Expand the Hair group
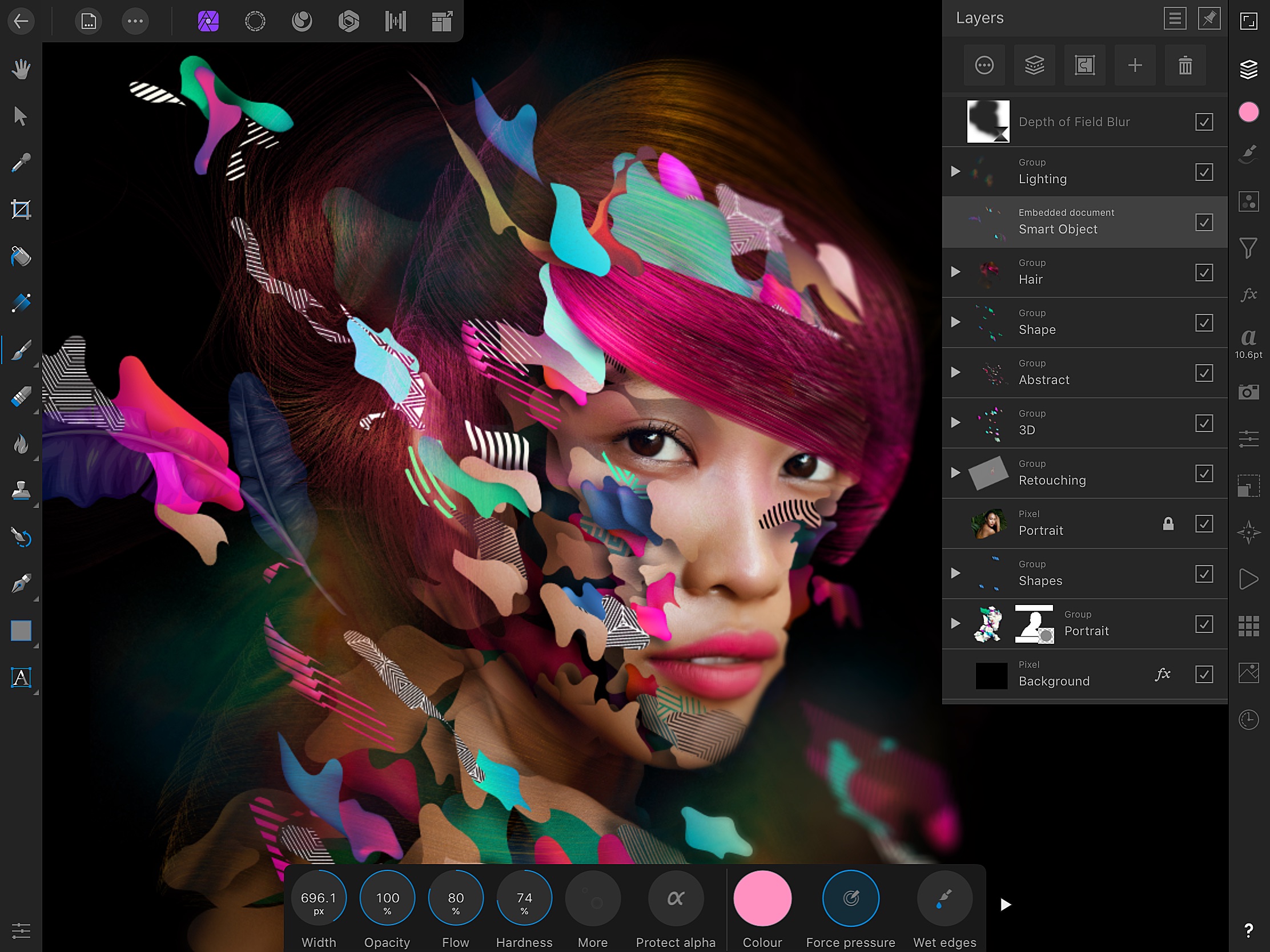1270x952 pixels. [x=955, y=272]
